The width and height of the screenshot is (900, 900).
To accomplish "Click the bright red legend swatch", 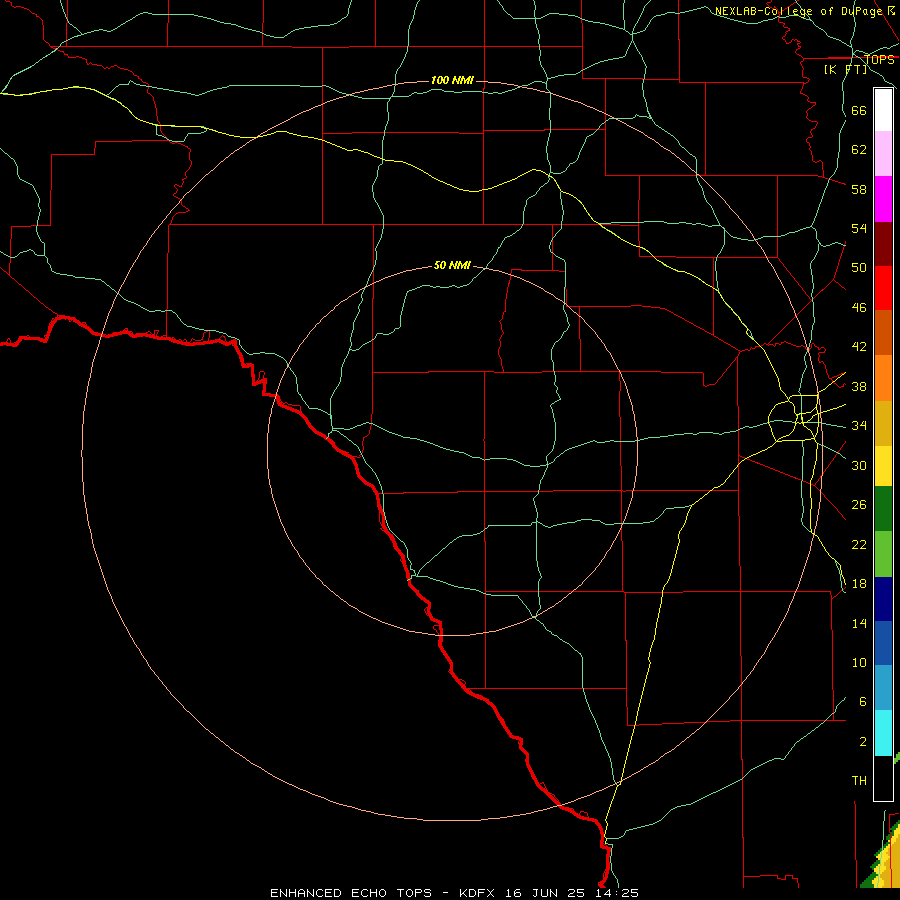I will [883, 288].
